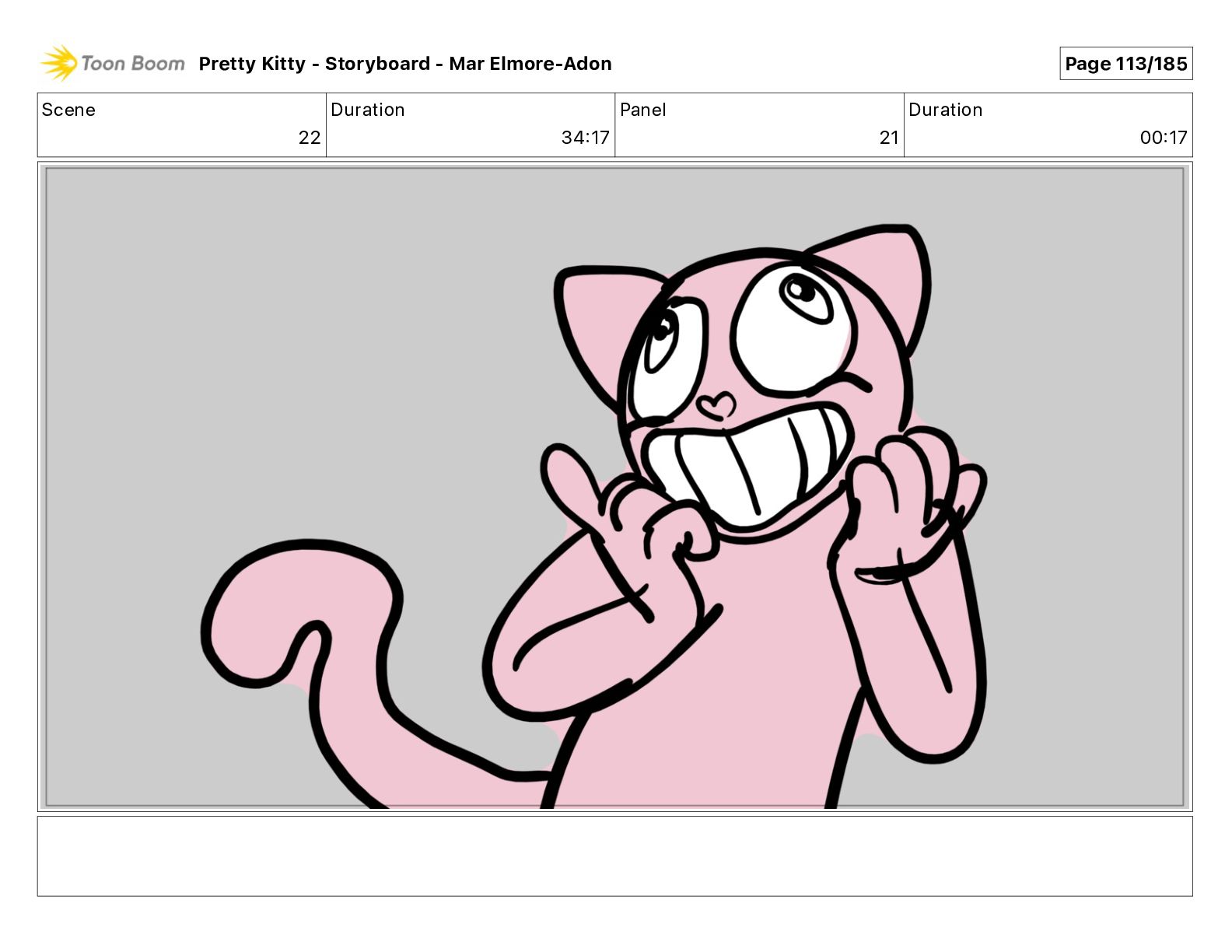1232x952 pixels.
Task: Click the Page 113/185 indicator
Action: tap(1125, 64)
